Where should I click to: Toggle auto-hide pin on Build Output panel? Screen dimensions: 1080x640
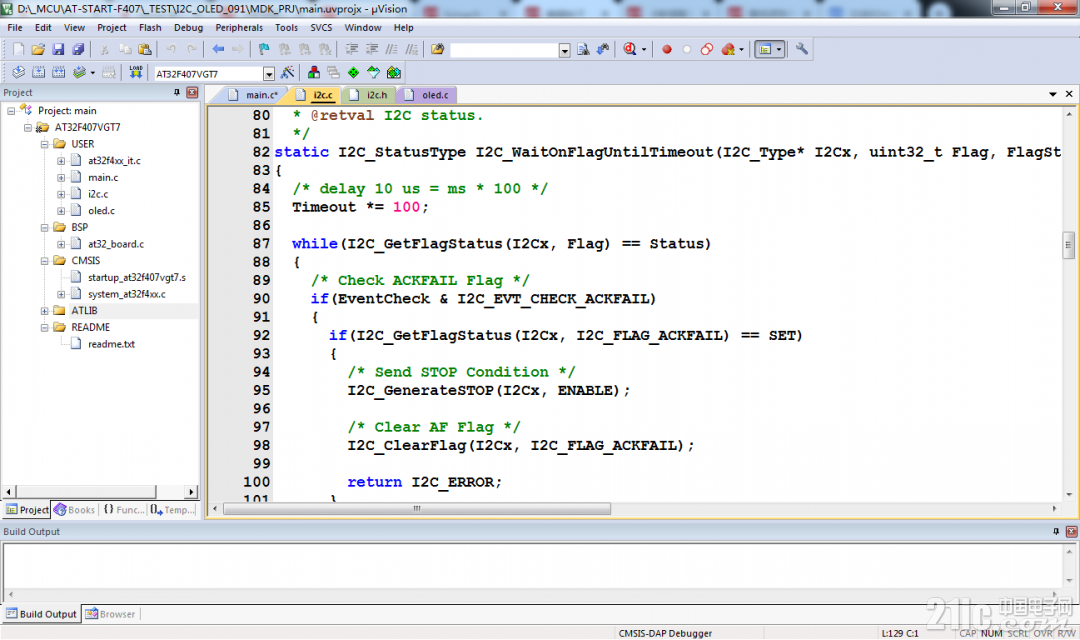(x=1055, y=531)
